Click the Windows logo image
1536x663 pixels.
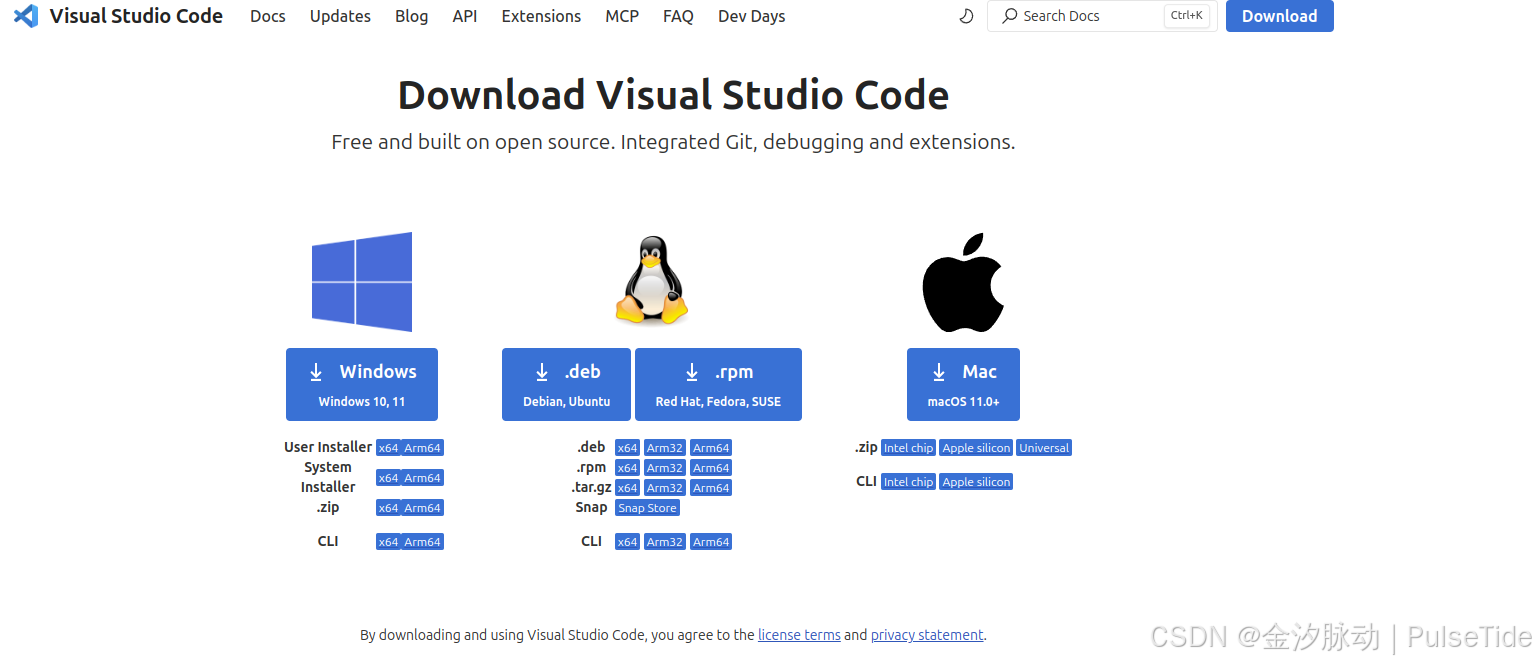[x=362, y=282]
